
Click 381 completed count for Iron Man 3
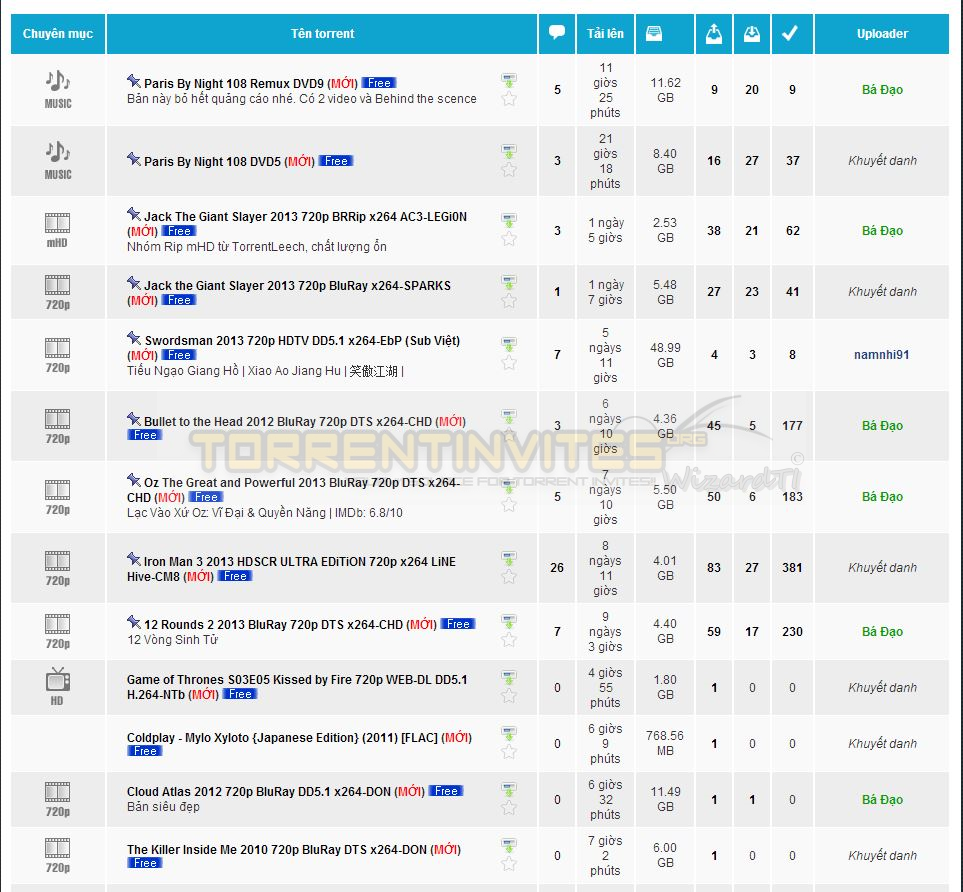792,568
